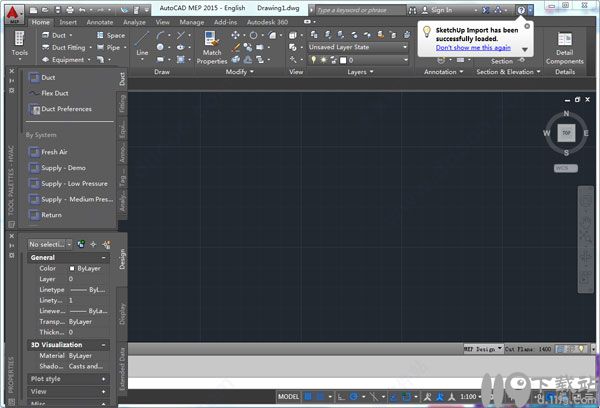Select the Move tool in Modify panel
This screenshot has width=600, height=408.
click(235, 35)
